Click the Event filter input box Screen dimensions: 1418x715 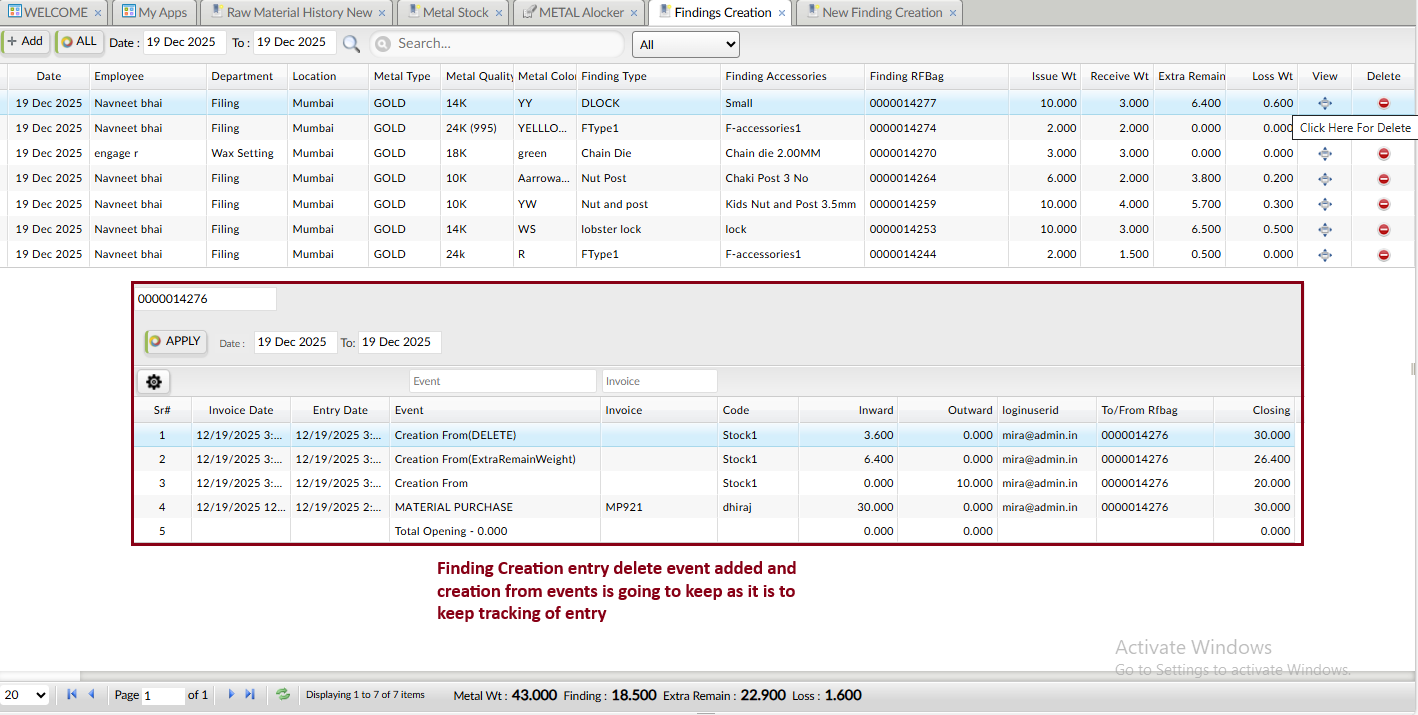click(x=502, y=381)
